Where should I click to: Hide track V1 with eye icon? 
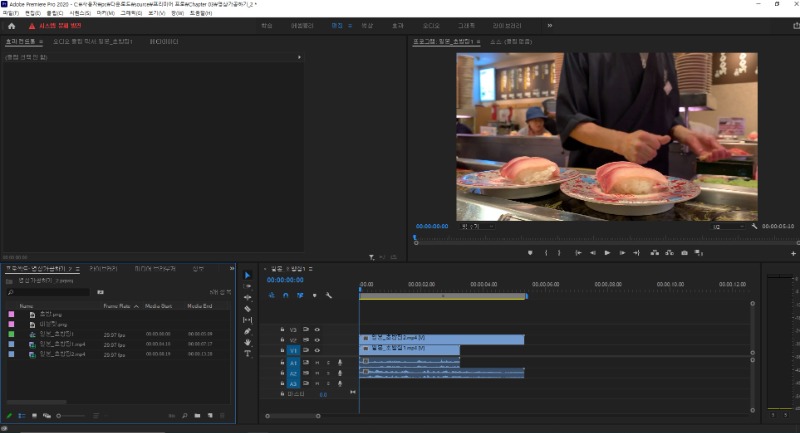point(317,350)
